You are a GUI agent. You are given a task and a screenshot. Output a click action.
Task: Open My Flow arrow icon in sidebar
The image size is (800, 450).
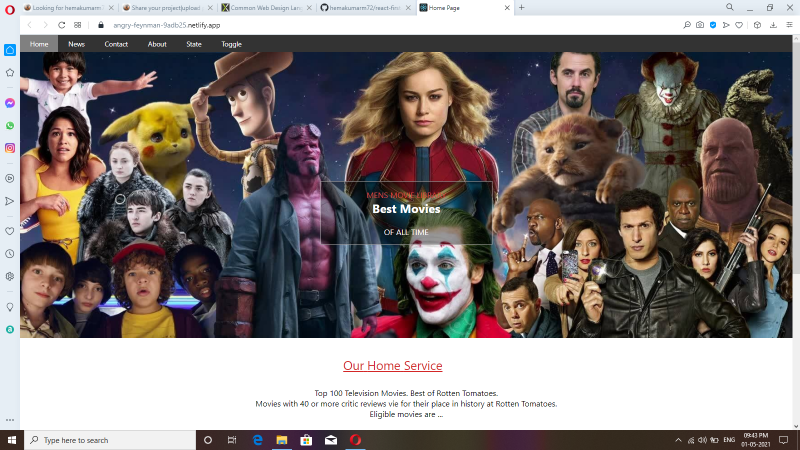click(10, 201)
